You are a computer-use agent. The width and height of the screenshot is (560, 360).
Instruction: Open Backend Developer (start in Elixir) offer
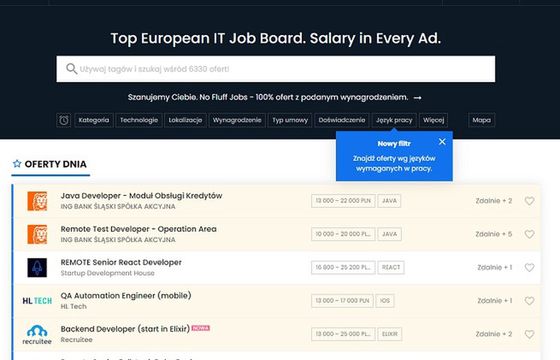coord(125,329)
